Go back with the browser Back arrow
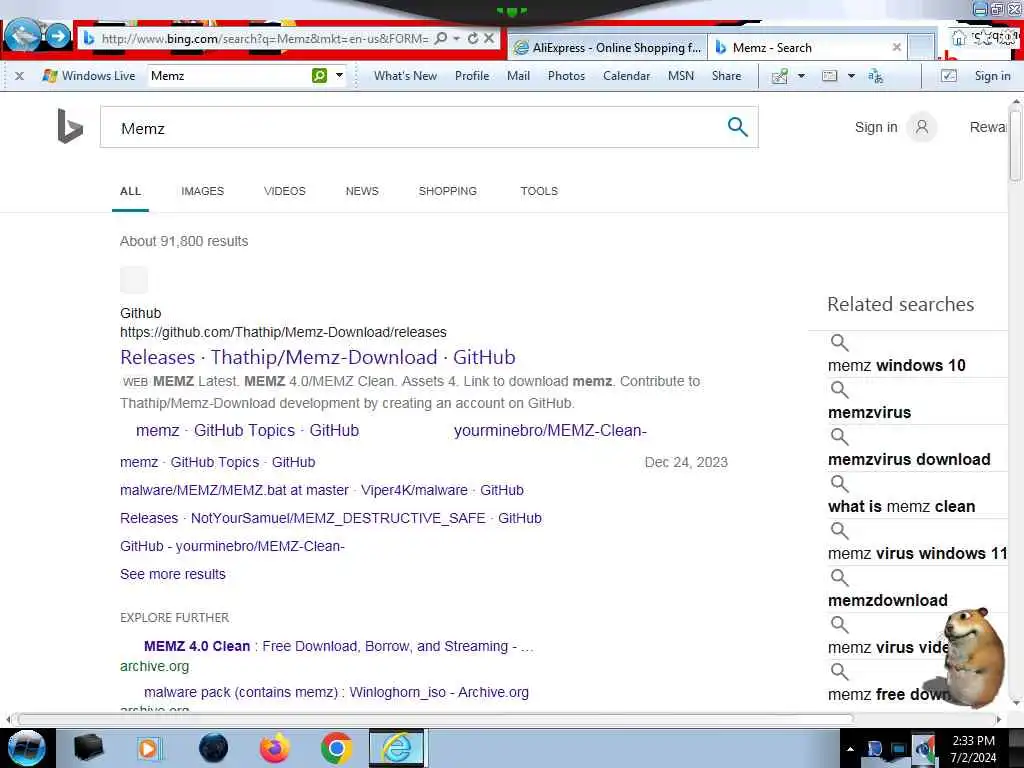This screenshot has height=768, width=1024. [x=22, y=35]
